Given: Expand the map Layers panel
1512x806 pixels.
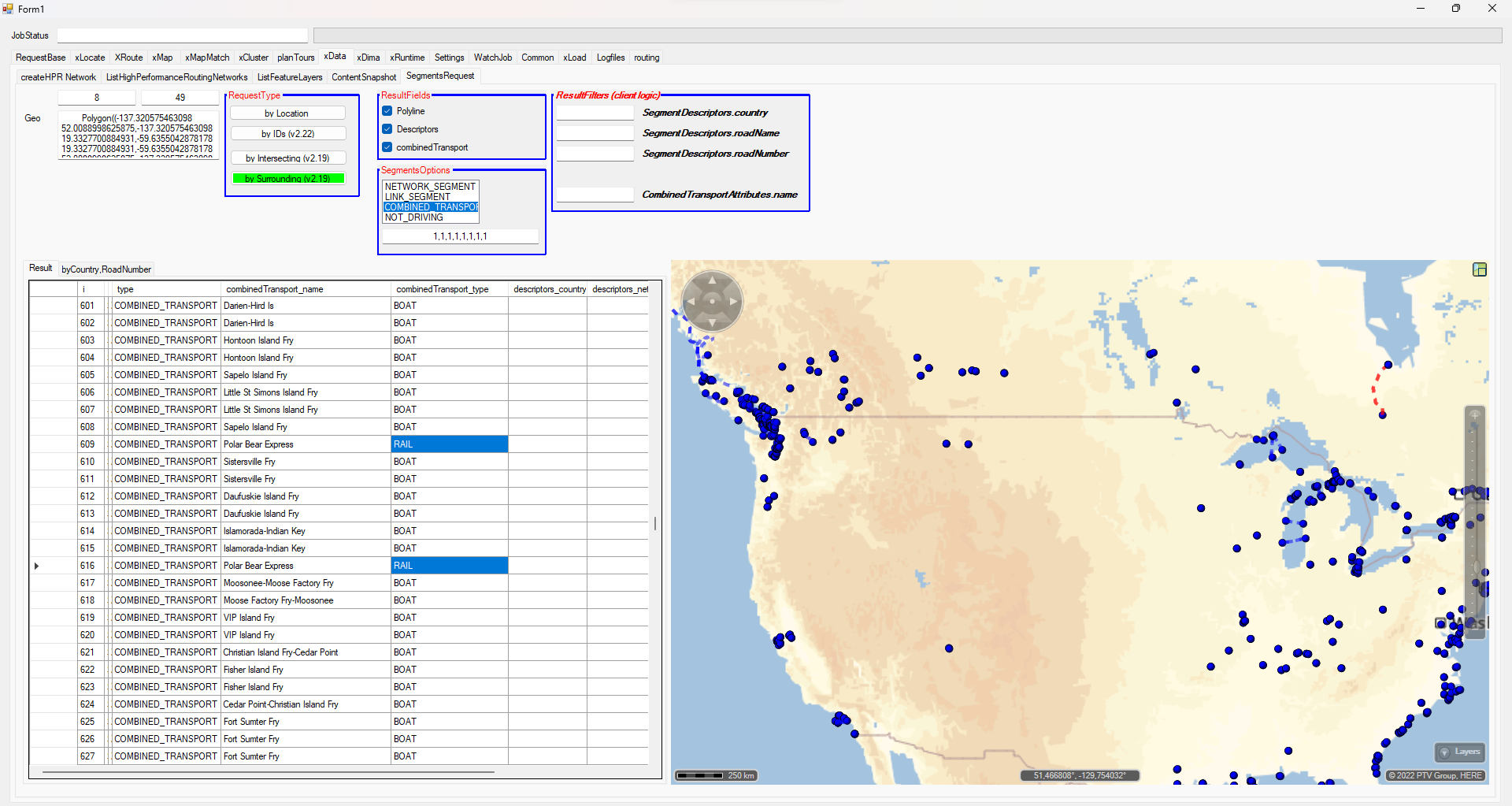Looking at the screenshot, I should (x=1459, y=752).
